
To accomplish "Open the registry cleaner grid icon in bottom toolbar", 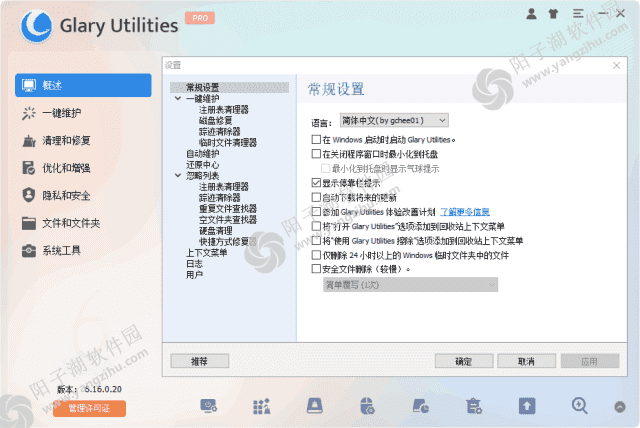I will 262,406.
